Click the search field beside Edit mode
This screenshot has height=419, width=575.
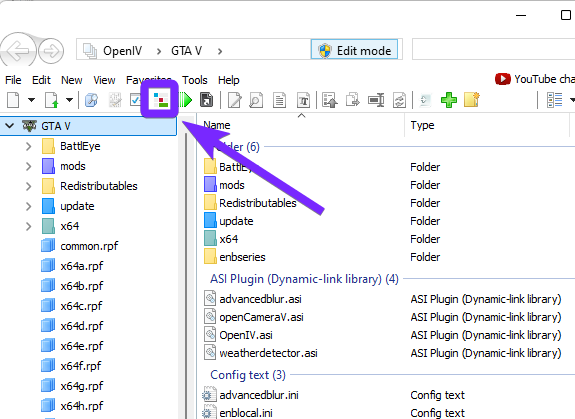pos(493,49)
